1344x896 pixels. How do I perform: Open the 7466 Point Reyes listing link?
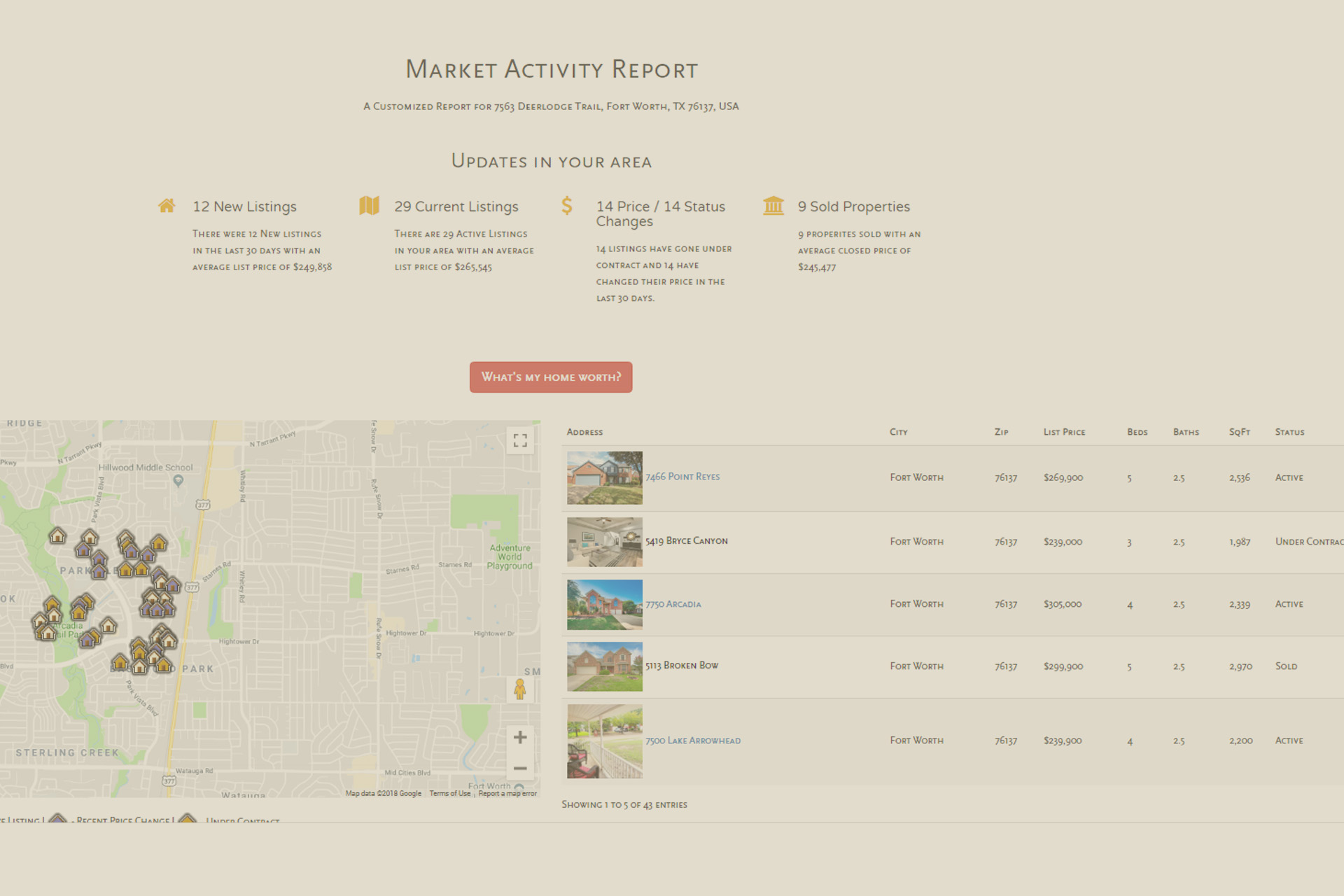(682, 477)
